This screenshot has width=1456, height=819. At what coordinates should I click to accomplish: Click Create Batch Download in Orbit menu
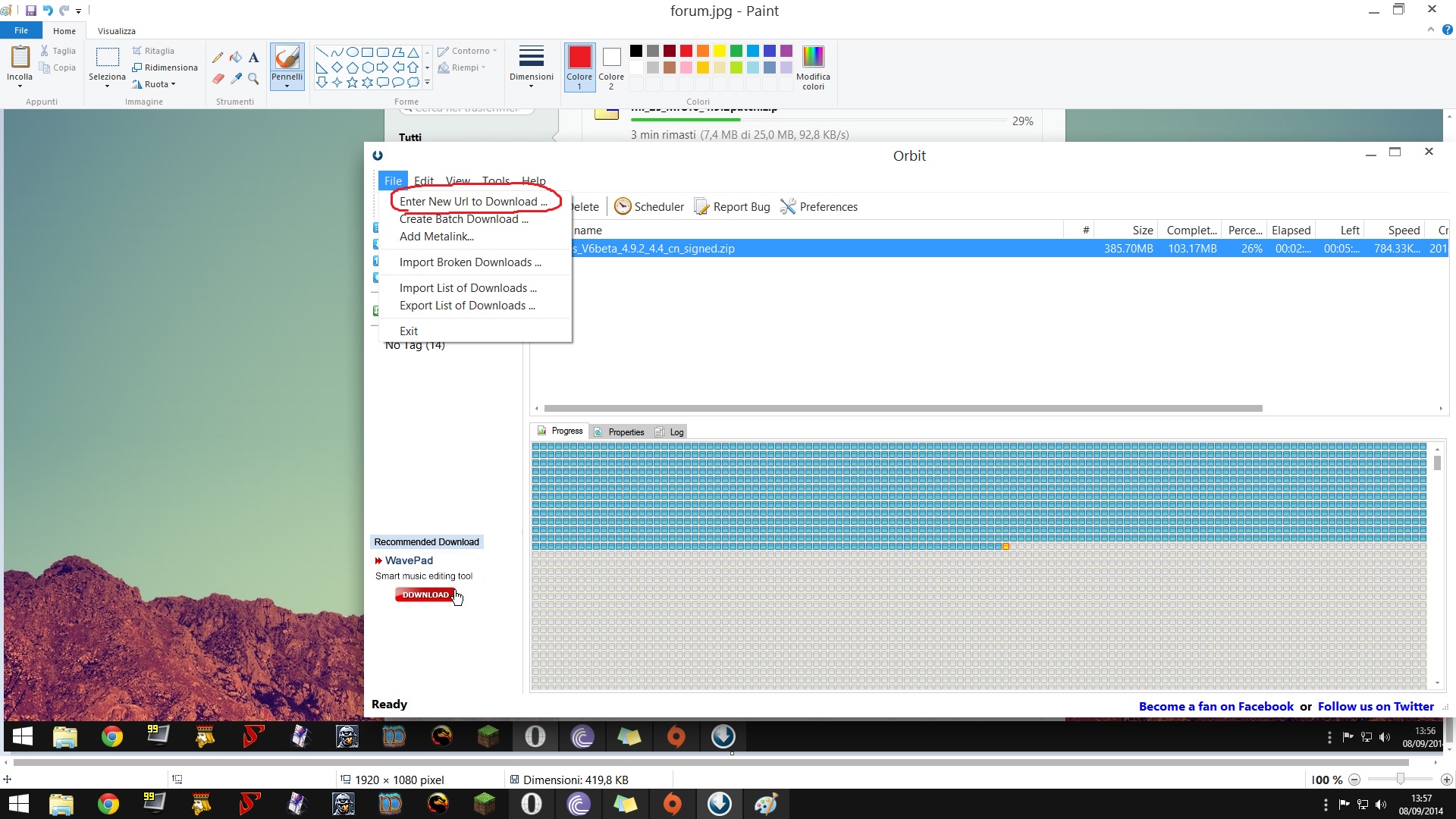463,219
